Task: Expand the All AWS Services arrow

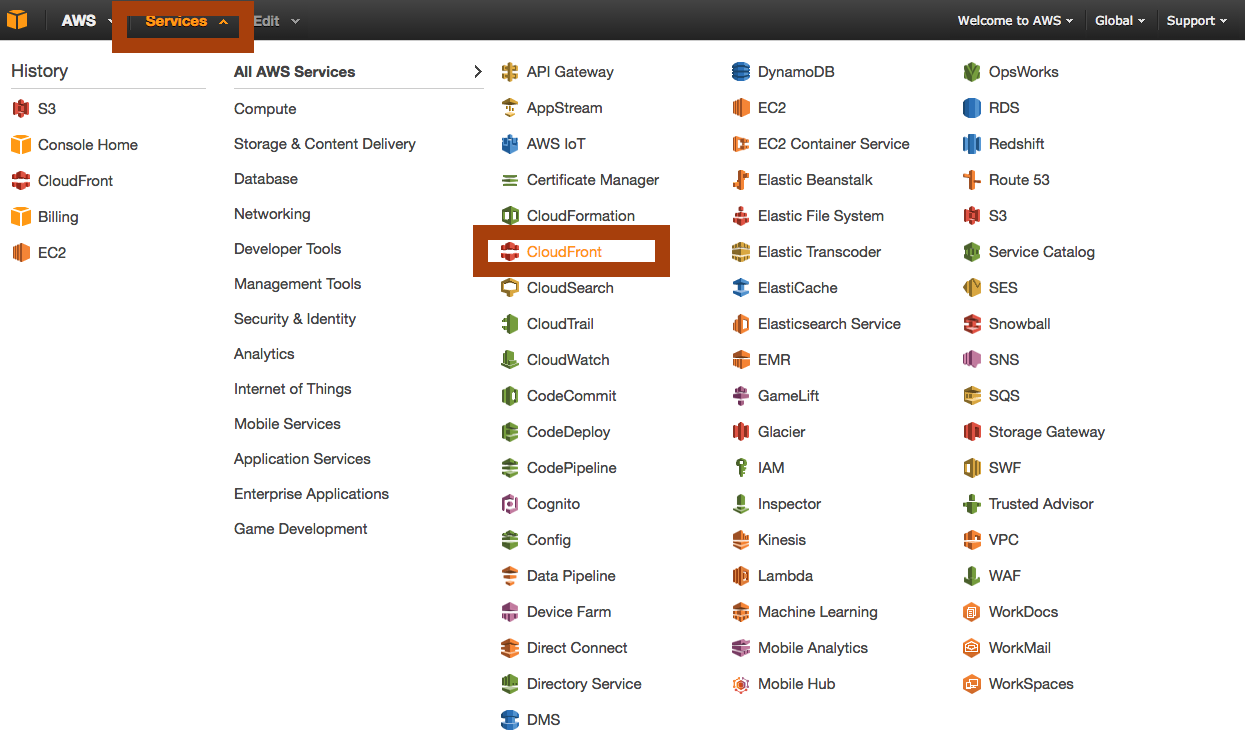Action: pos(477,72)
